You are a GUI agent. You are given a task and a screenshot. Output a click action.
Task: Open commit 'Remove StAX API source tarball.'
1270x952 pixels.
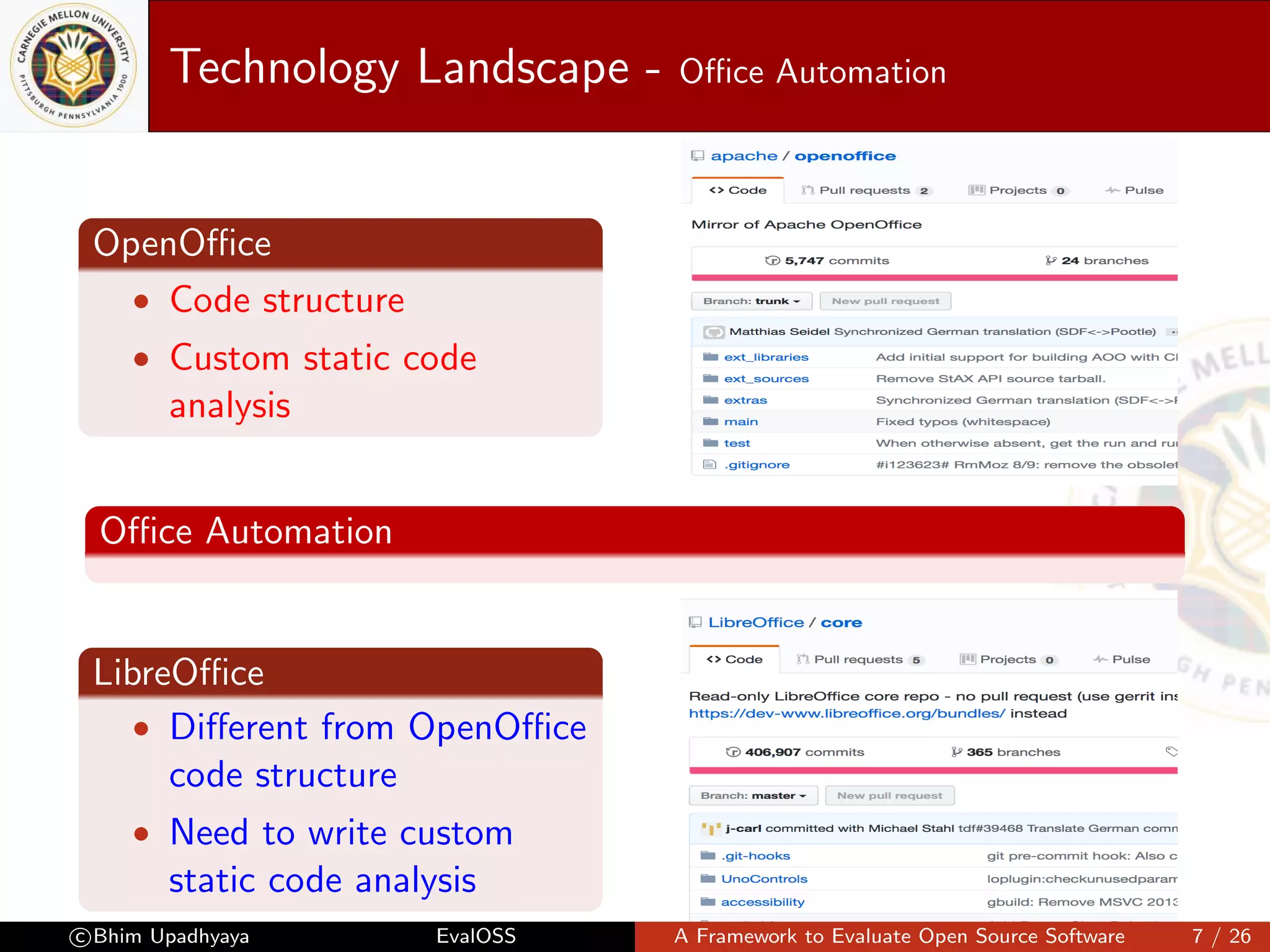pyautogui.click(x=990, y=379)
